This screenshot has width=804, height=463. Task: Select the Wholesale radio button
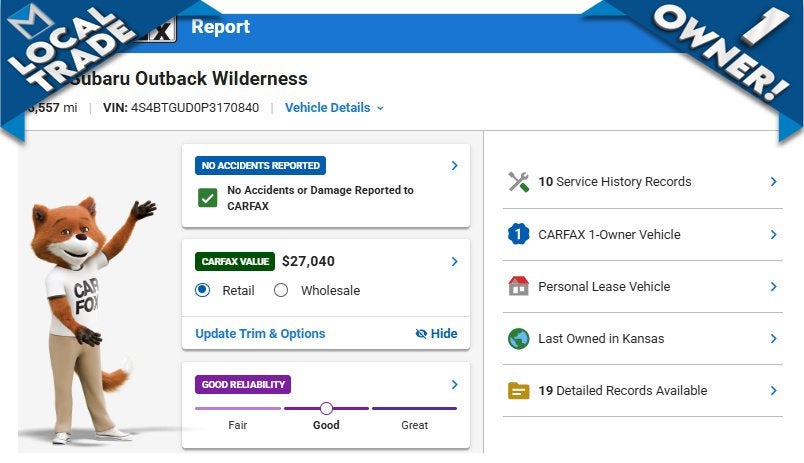[281, 290]
